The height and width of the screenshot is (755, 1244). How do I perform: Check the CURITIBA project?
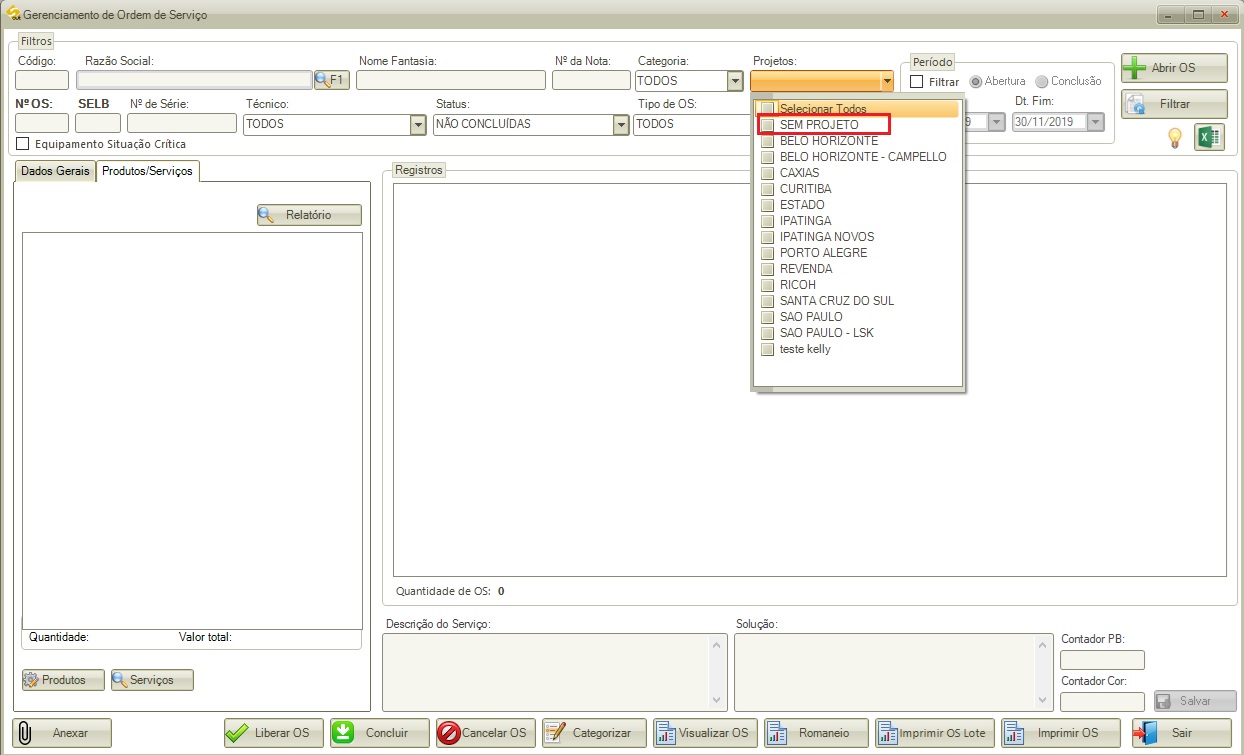(x=767, y=189)
